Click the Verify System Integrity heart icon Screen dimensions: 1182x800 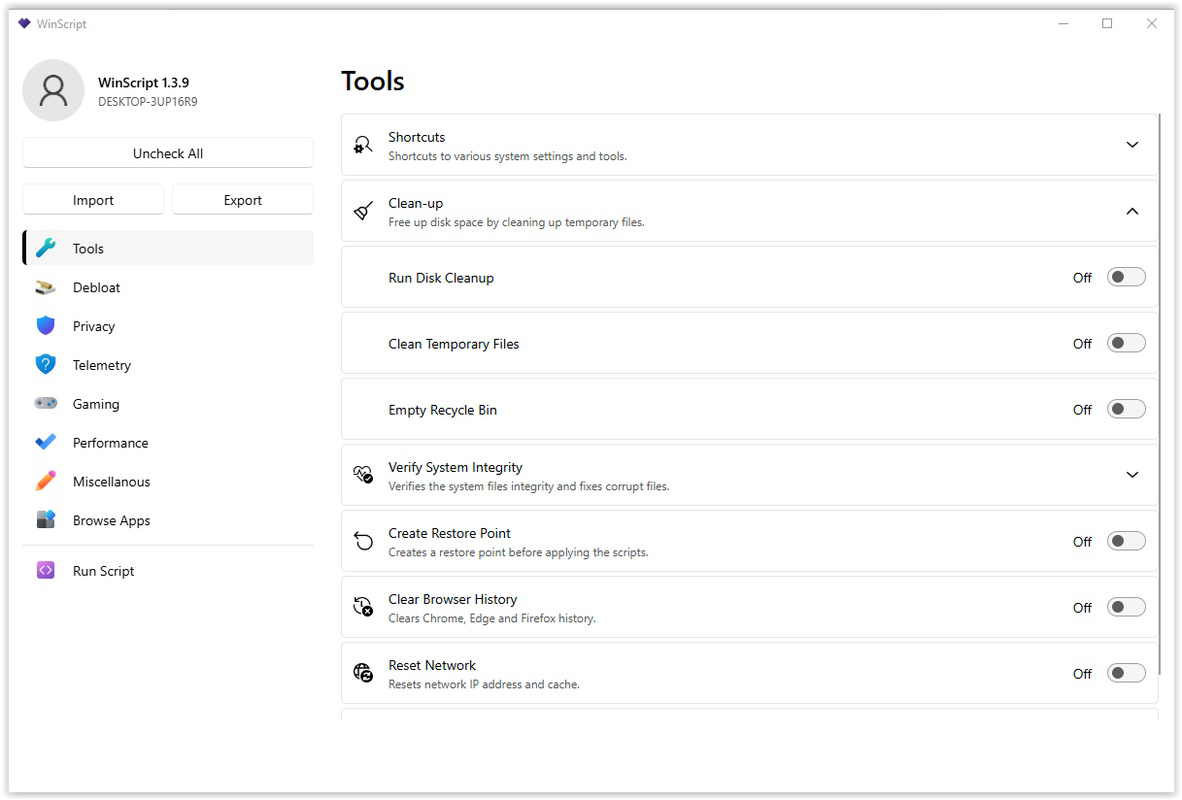[363, 475]
